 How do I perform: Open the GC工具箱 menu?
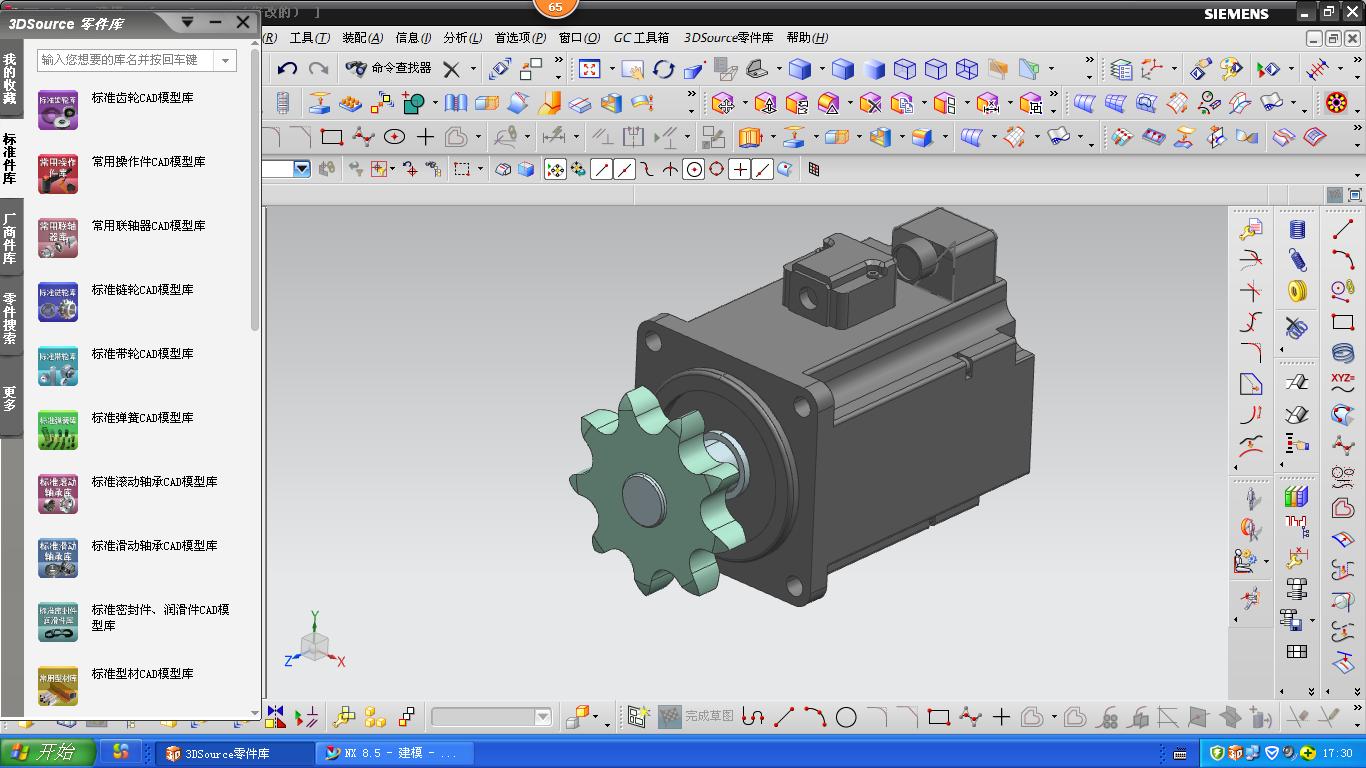[641, 38]
